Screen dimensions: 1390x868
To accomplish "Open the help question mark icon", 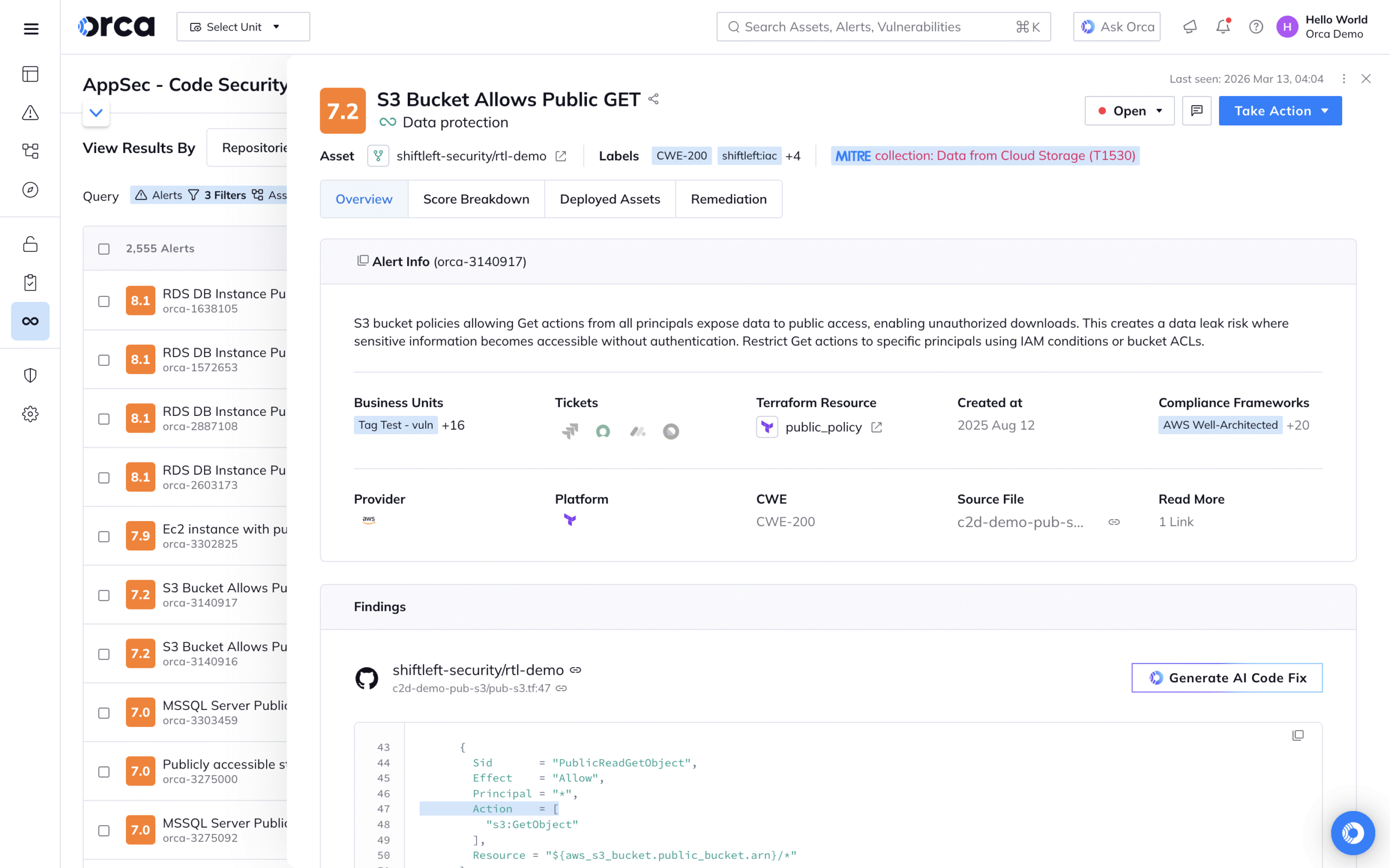I will point(1256,27).
